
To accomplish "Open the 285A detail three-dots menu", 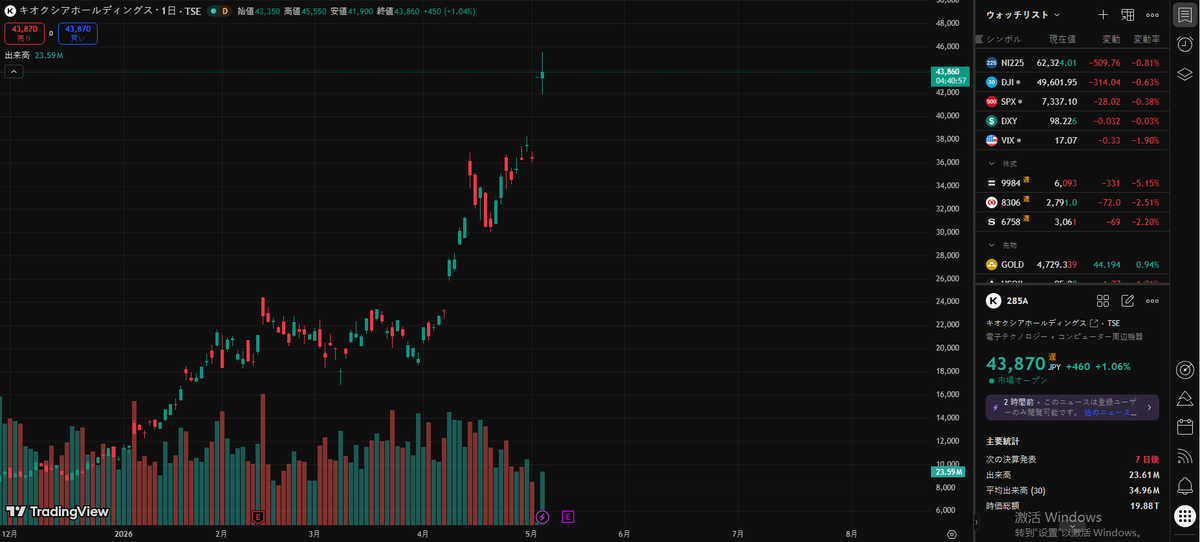I will point(1153,300).
